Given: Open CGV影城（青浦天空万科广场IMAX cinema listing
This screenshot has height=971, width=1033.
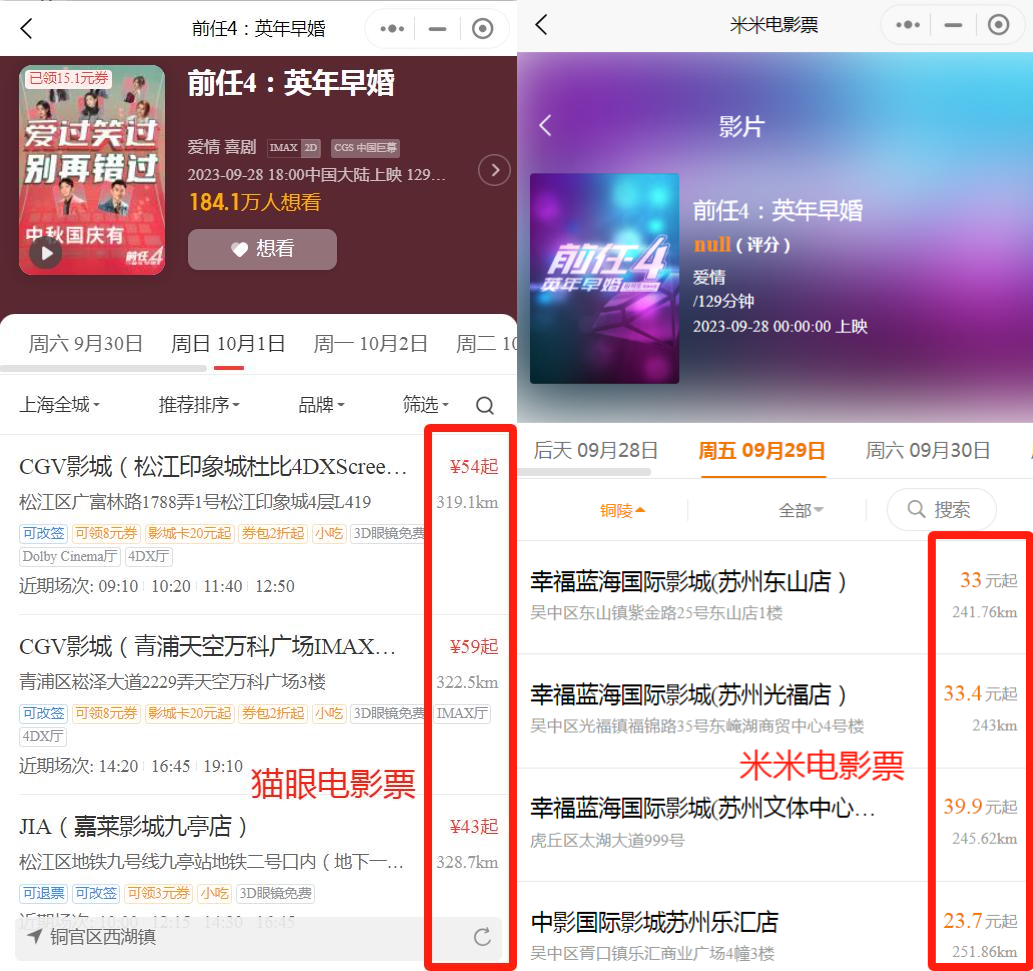Looking at the screenshot, I should coord(208,646).
